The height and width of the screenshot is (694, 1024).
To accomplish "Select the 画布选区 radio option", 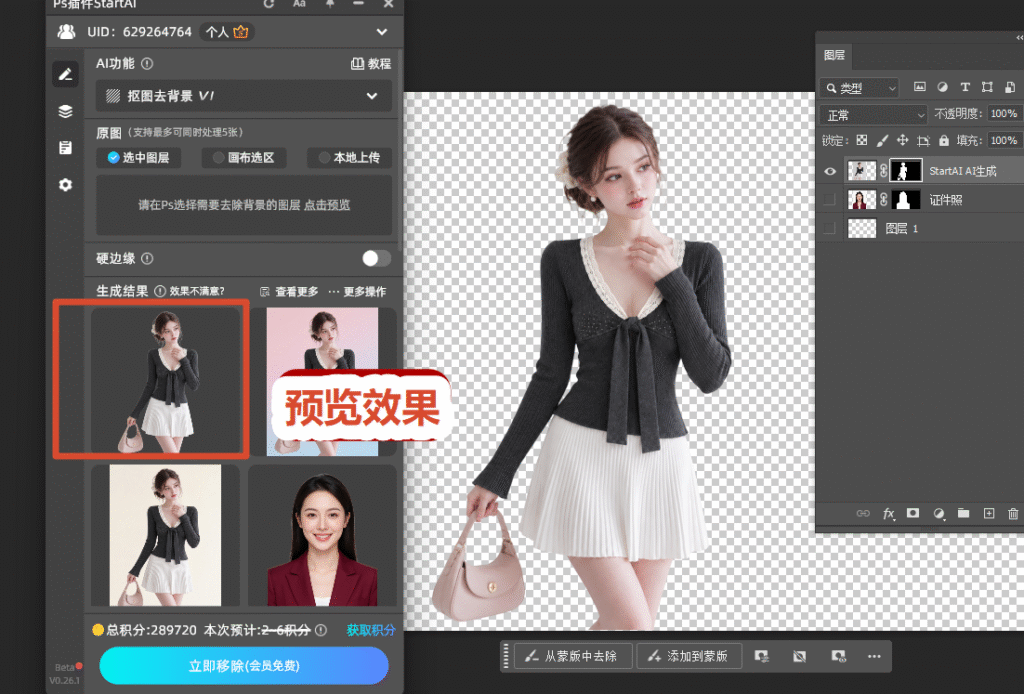I will [244, 157].
